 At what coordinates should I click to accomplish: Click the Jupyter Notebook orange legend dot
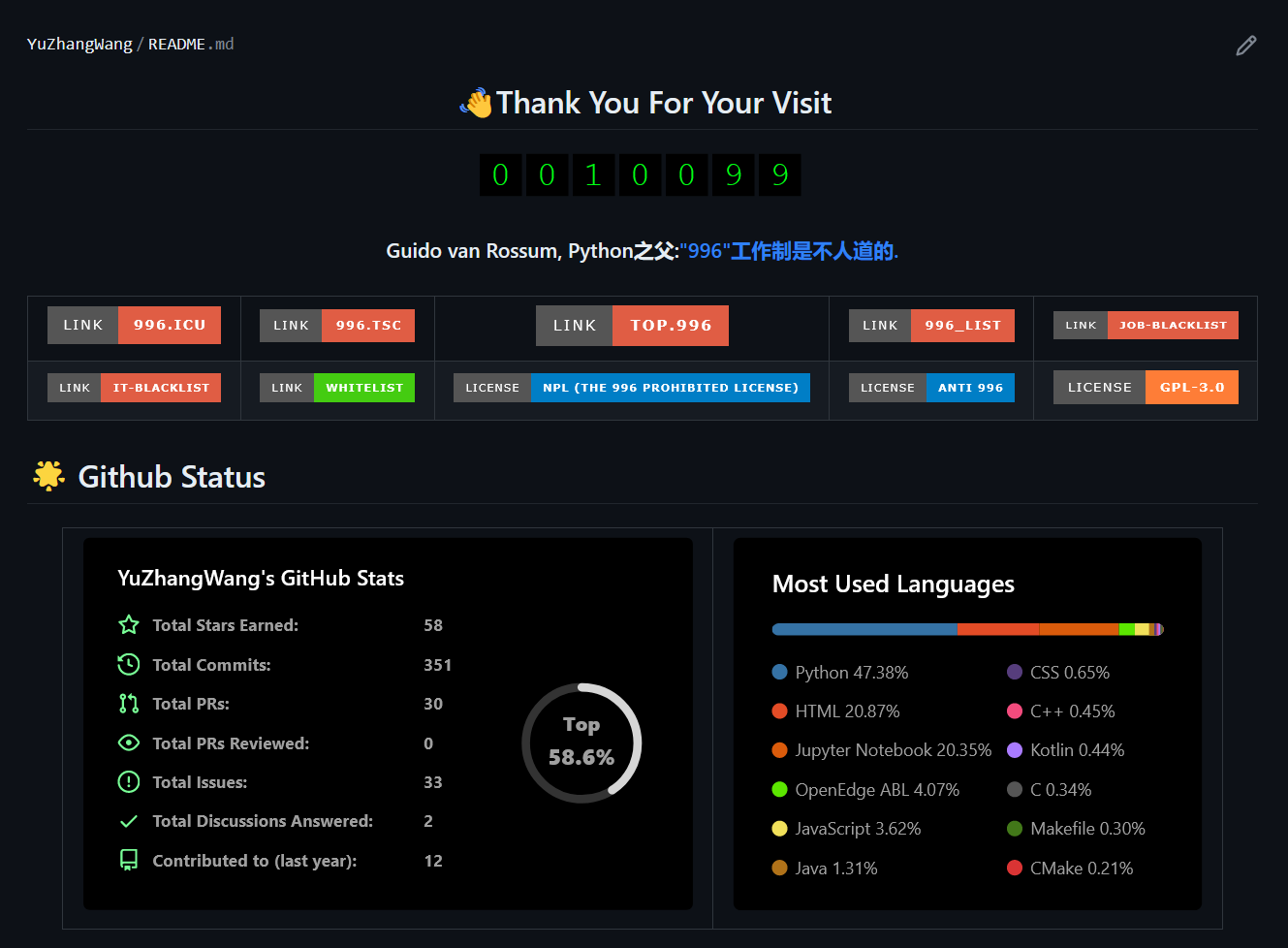pos(779,750)
